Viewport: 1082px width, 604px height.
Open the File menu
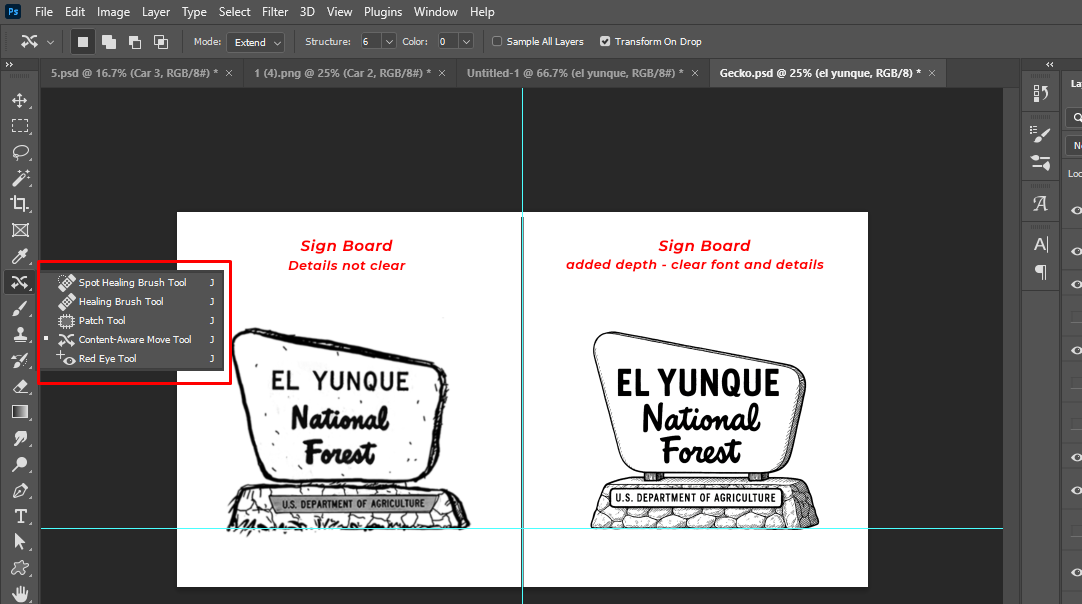click(43, 12)
